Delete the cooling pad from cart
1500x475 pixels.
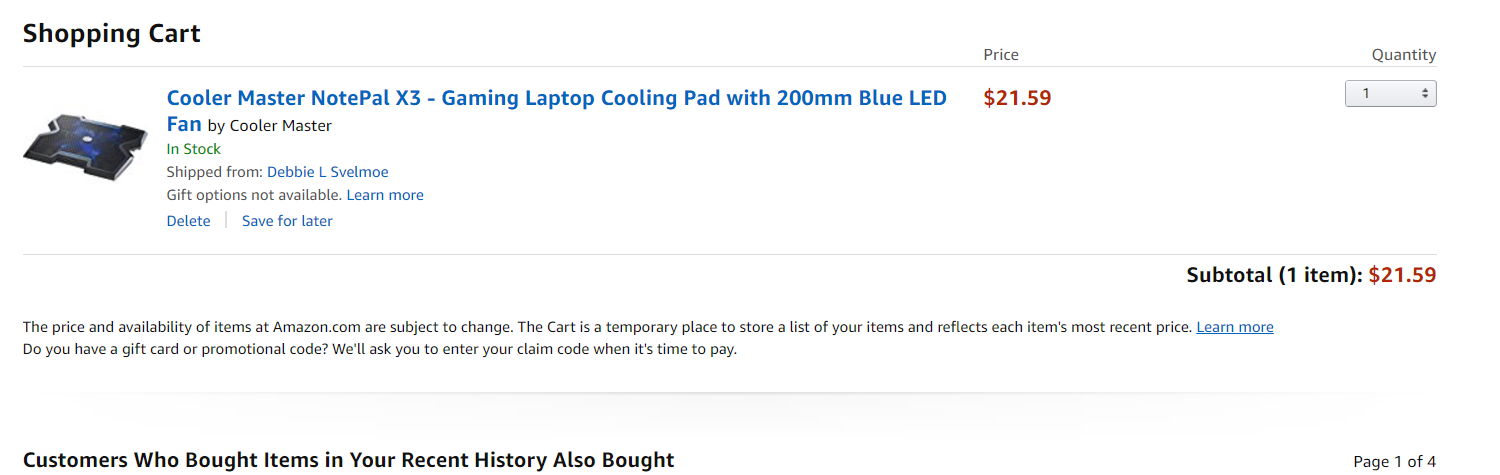188,221
